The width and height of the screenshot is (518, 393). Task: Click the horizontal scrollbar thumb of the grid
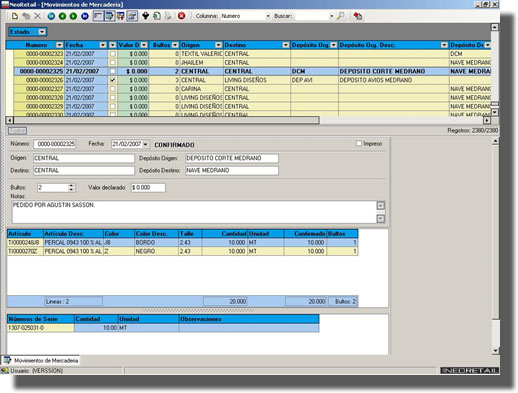166,120
